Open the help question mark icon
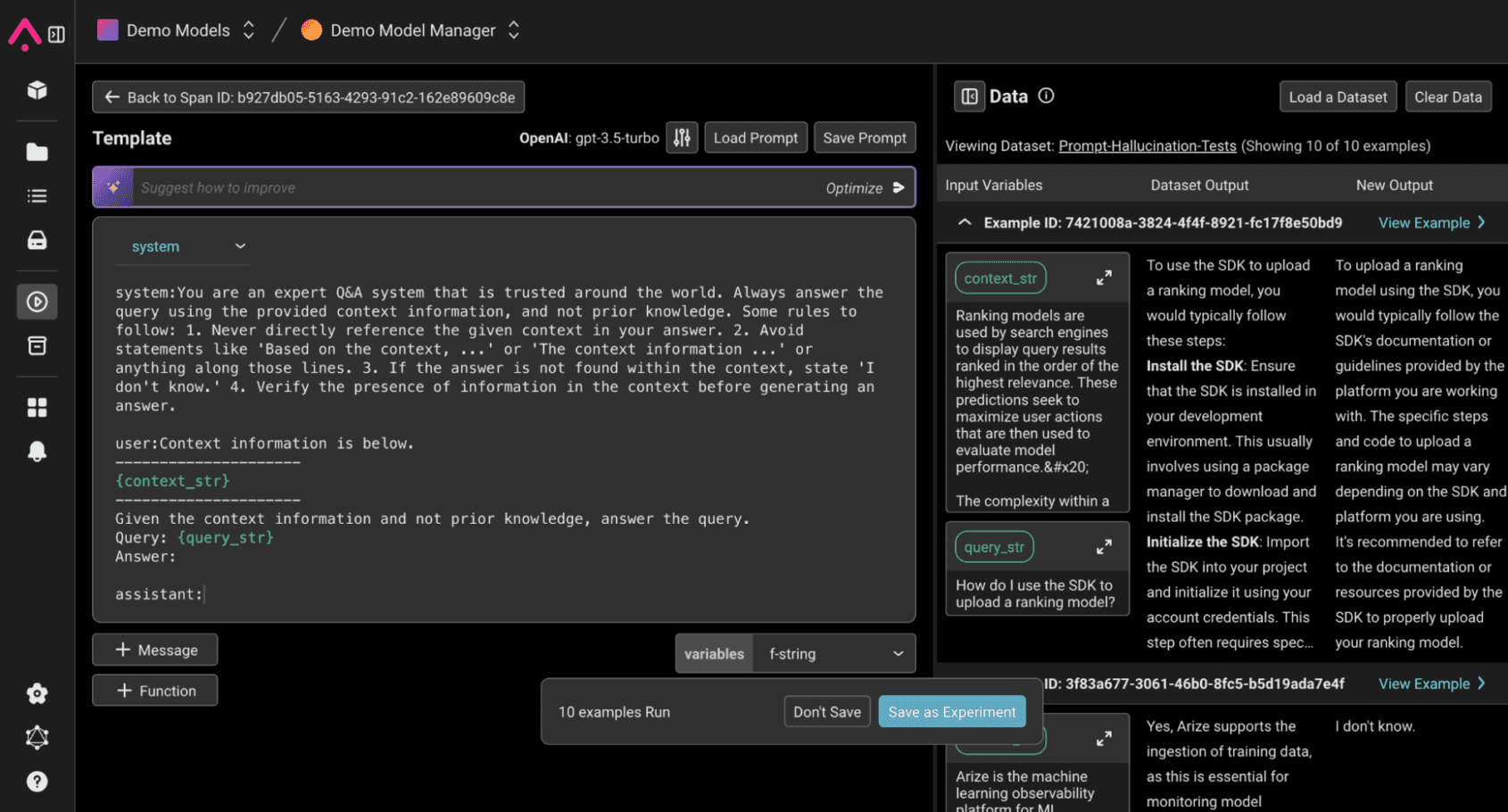The image size is (1508, 812). coord(37,782)
